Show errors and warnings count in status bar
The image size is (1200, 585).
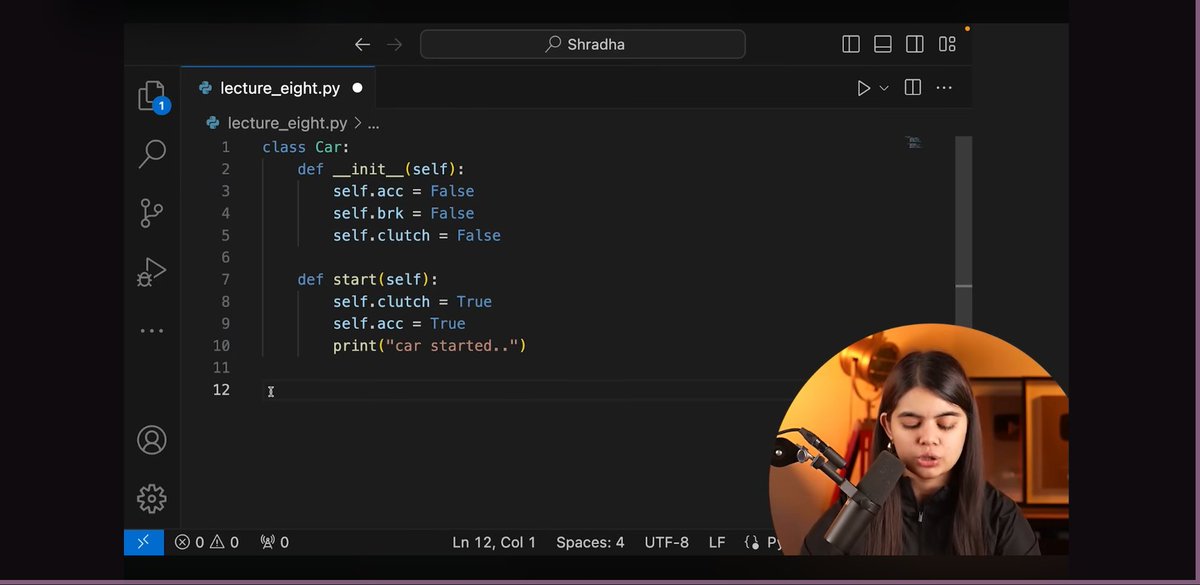207,542
